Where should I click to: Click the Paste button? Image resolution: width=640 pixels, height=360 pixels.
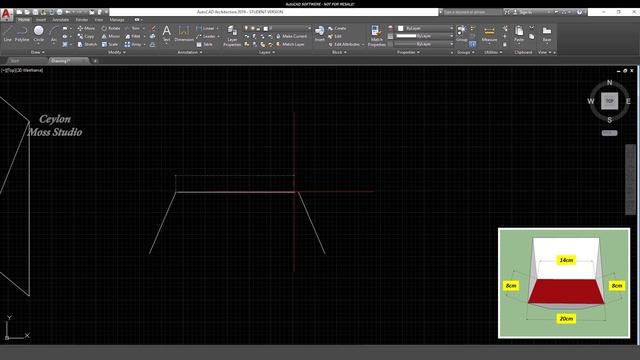(x=519, y=33)
